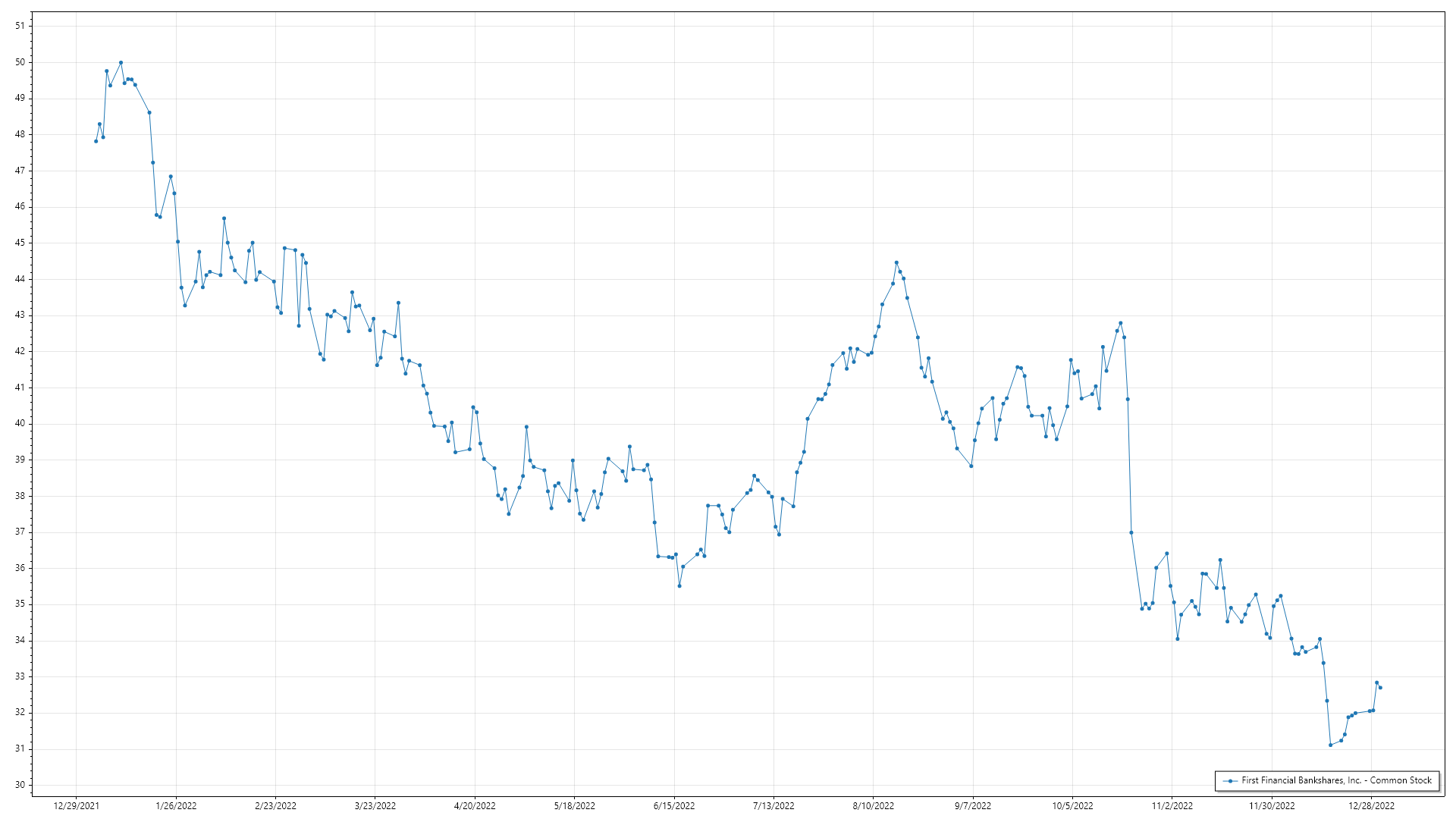Click the First Financial Bankshares legend label
This screenshot has width=1456, height=819.
[x=1336, y=780]
